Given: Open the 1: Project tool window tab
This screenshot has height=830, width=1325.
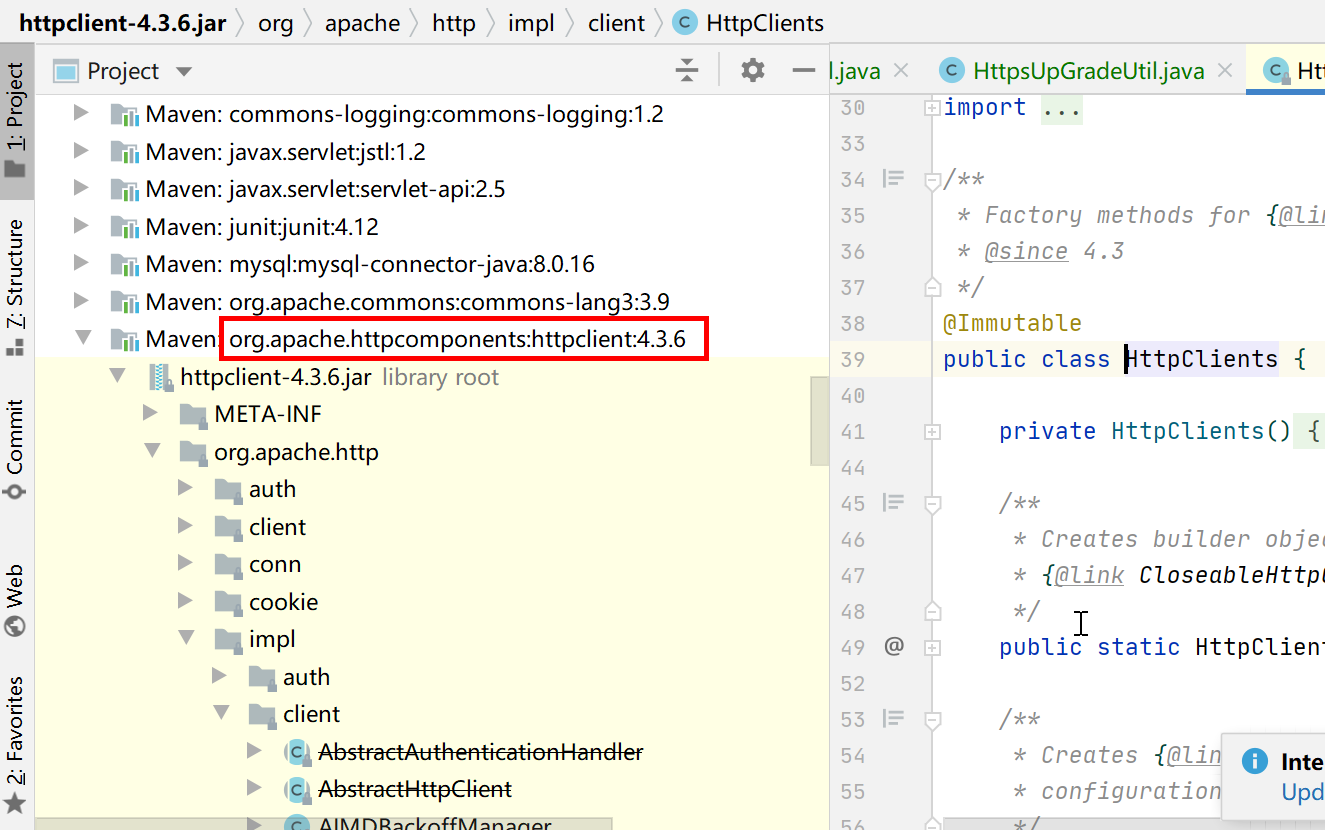Looking at the screenshot, I should 16,120.
